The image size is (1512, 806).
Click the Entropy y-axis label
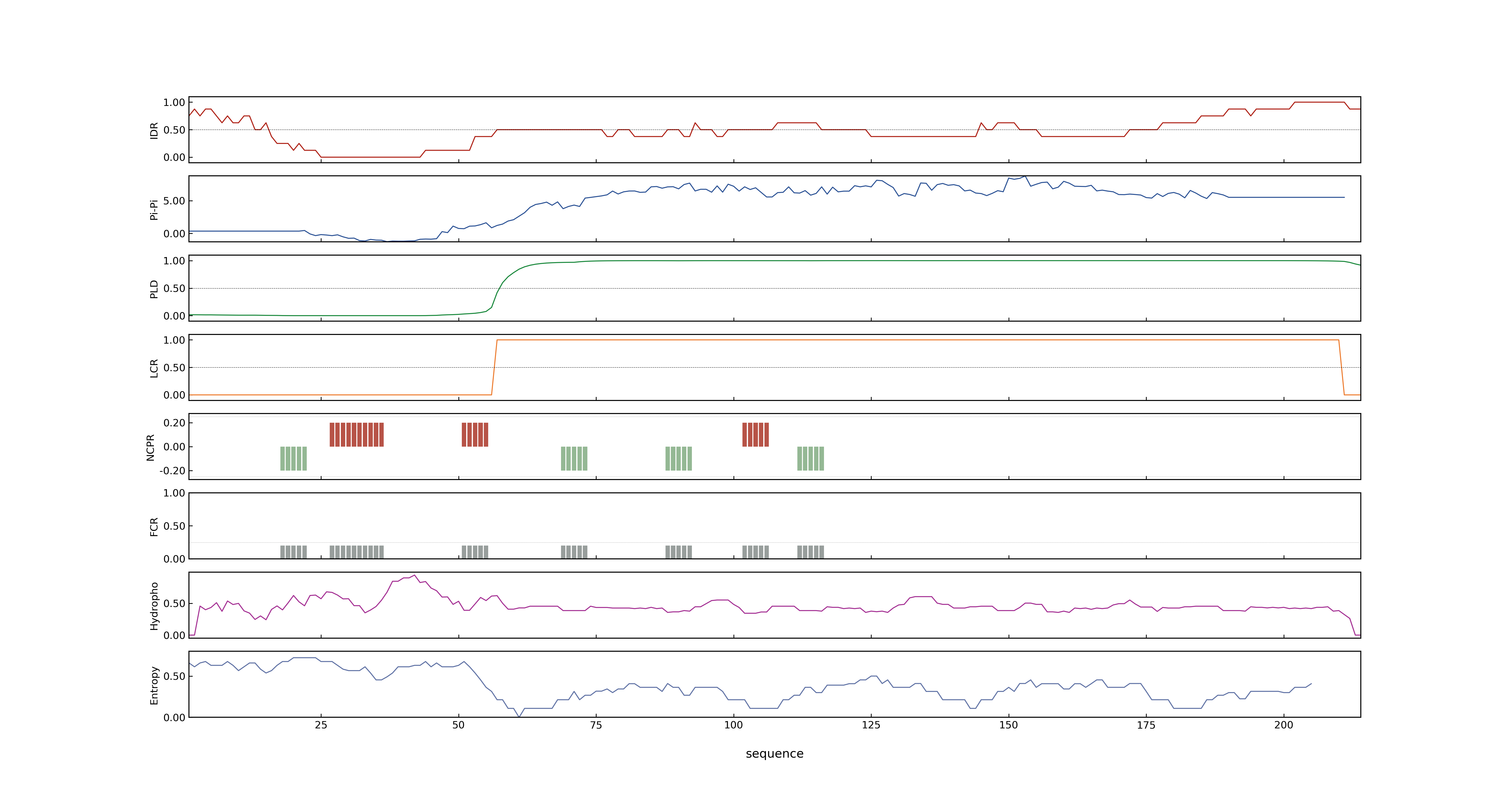click(x=154, y=685)
